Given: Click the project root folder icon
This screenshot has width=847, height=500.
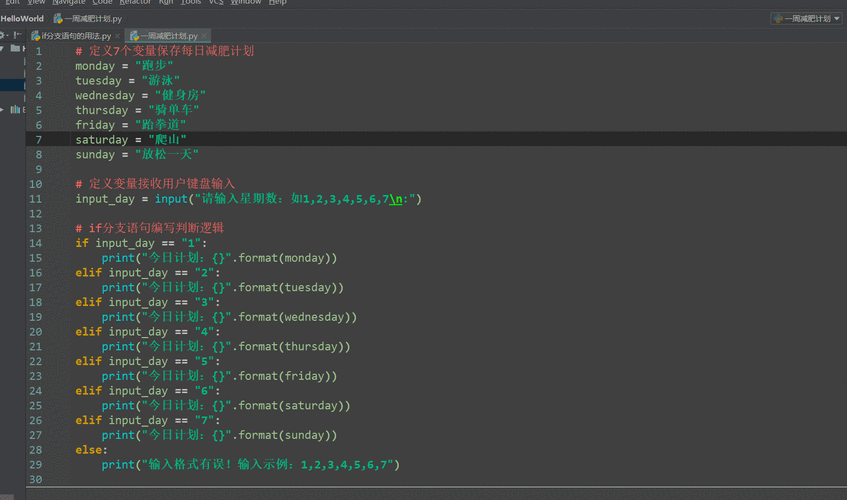Looking at the screenshot, I should click(x=15, y=49).
